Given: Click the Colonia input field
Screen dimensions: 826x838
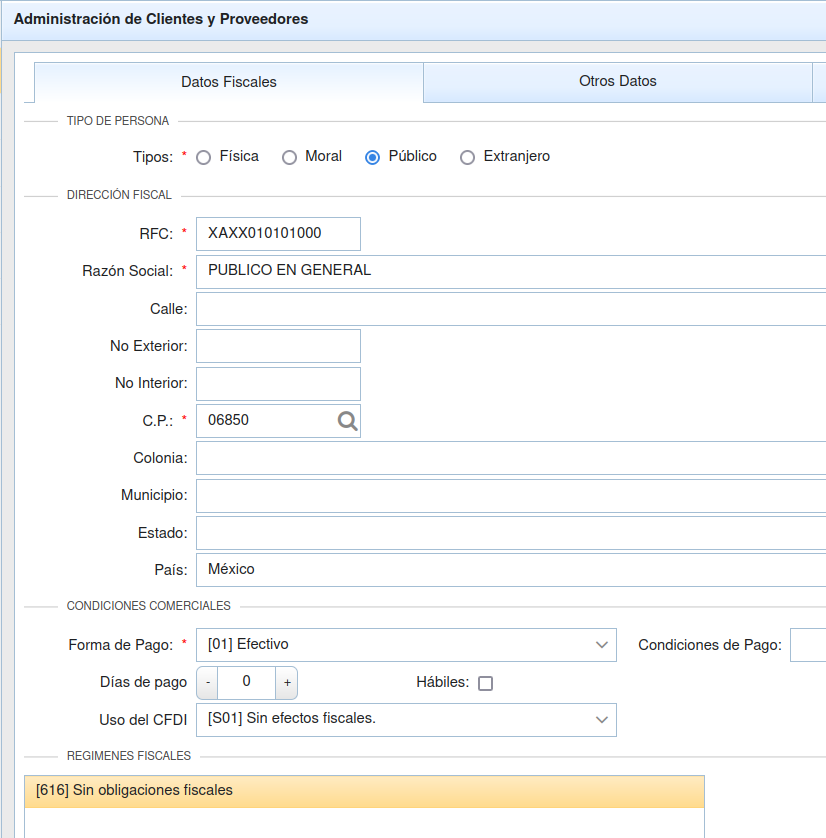Looking at the screenshot, I should pyautogui.click(x=511, y=458).
